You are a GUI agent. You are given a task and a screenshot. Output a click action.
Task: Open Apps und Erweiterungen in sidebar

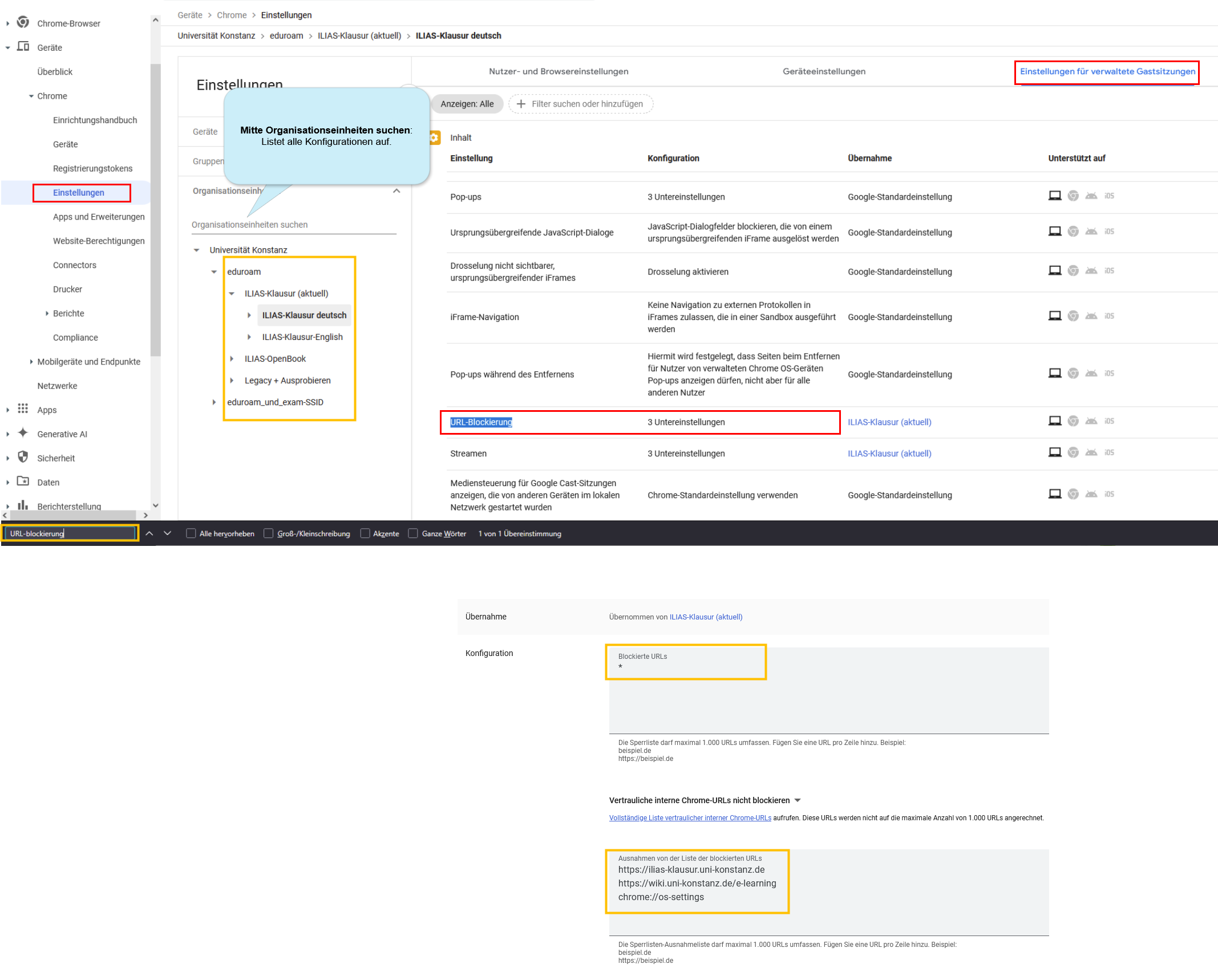pyautogui.click(x=99, y=217)
